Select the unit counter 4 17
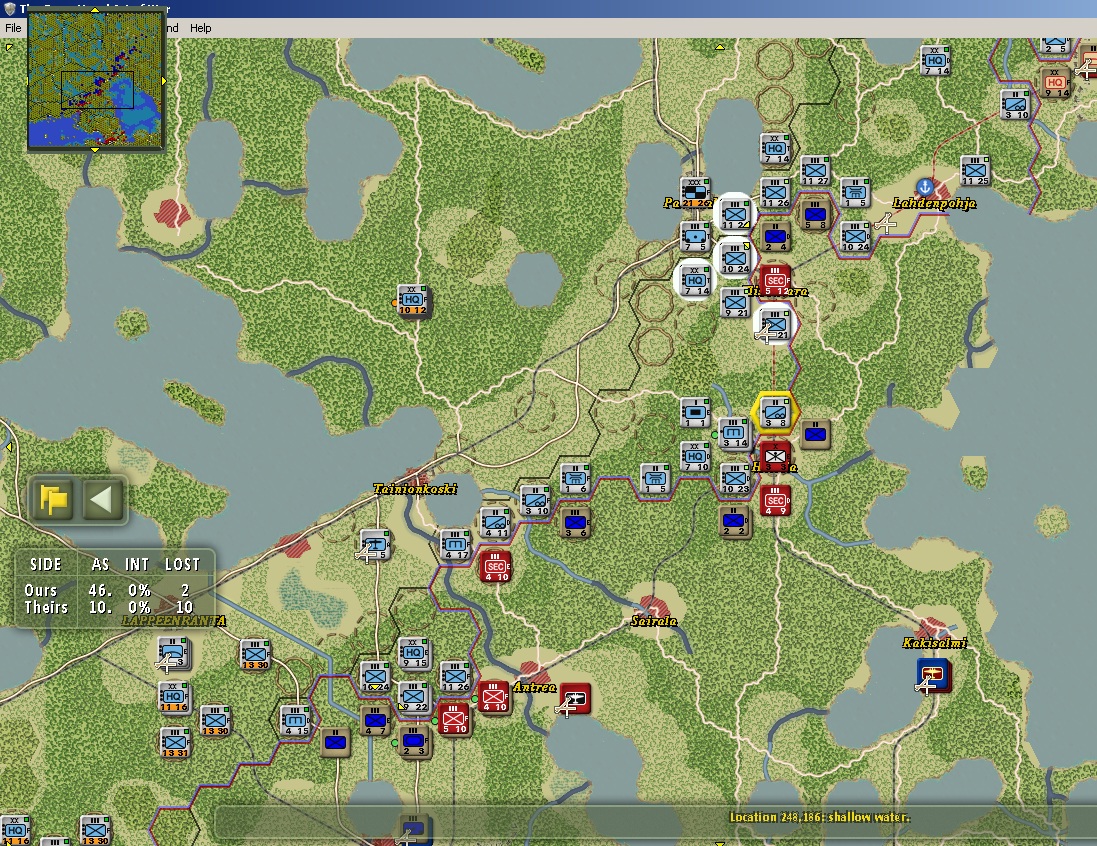The height and width of the screenshot is (846, 1097). [455, 545]
